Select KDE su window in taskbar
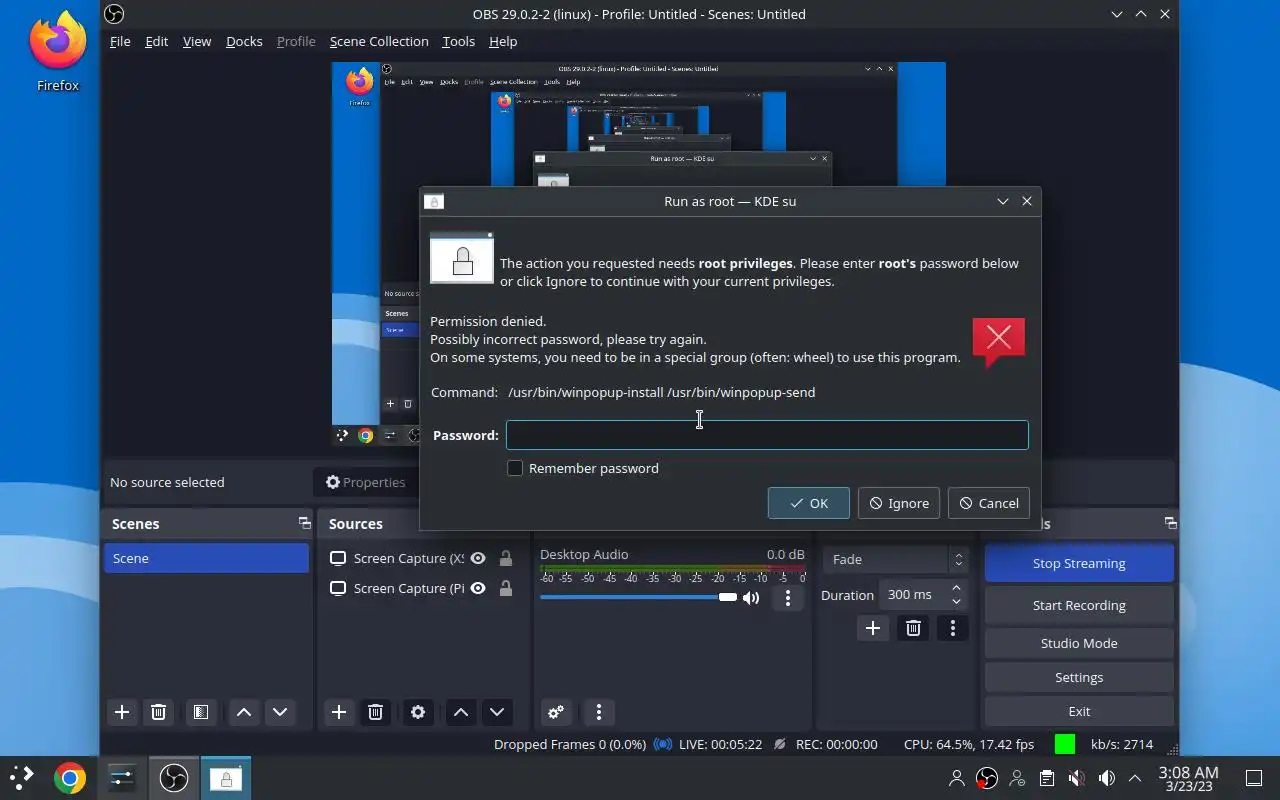This screenshot has width=1280, height=800. click(x=226, y=777)
